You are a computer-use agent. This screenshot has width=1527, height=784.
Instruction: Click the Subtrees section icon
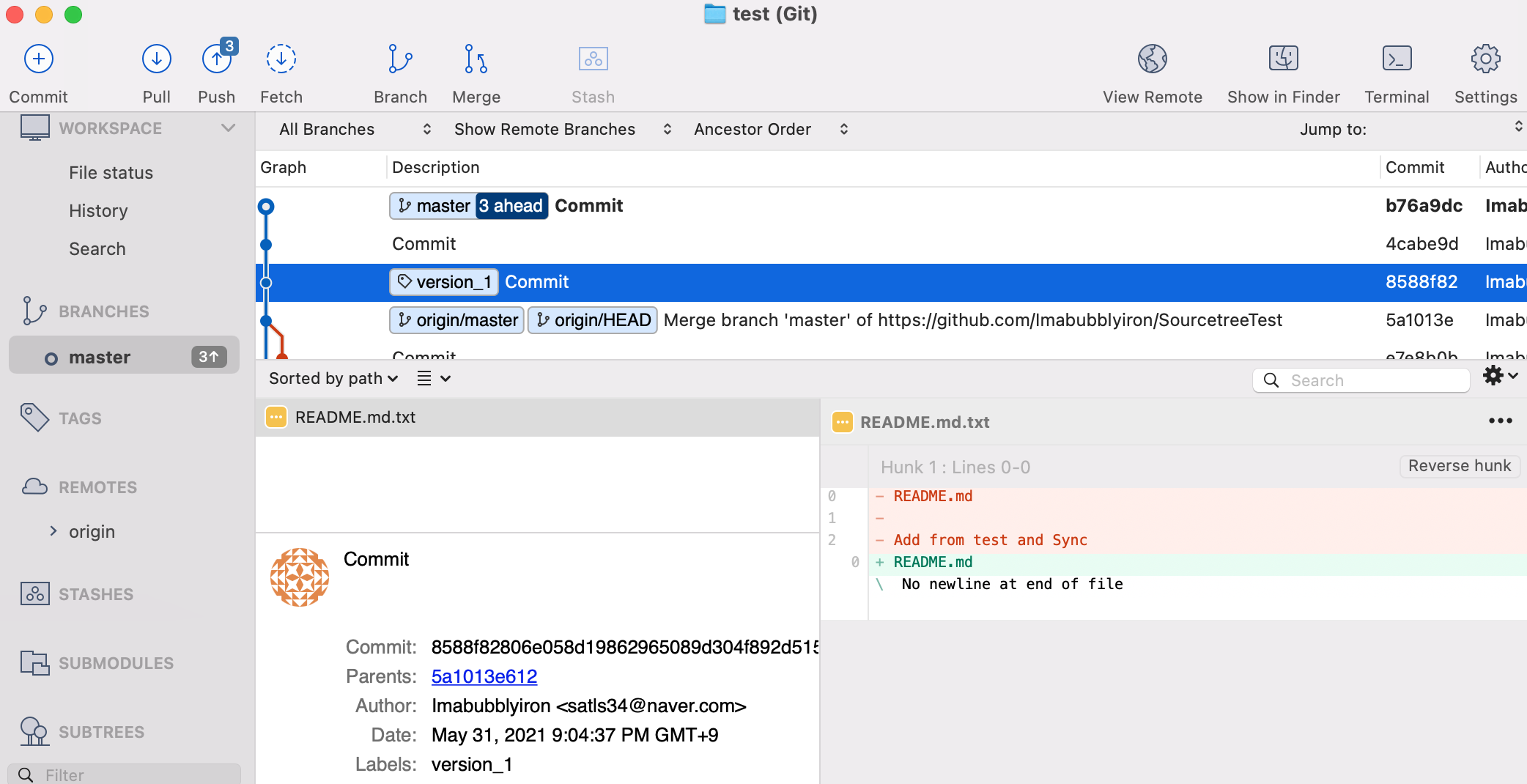[34, 731]
